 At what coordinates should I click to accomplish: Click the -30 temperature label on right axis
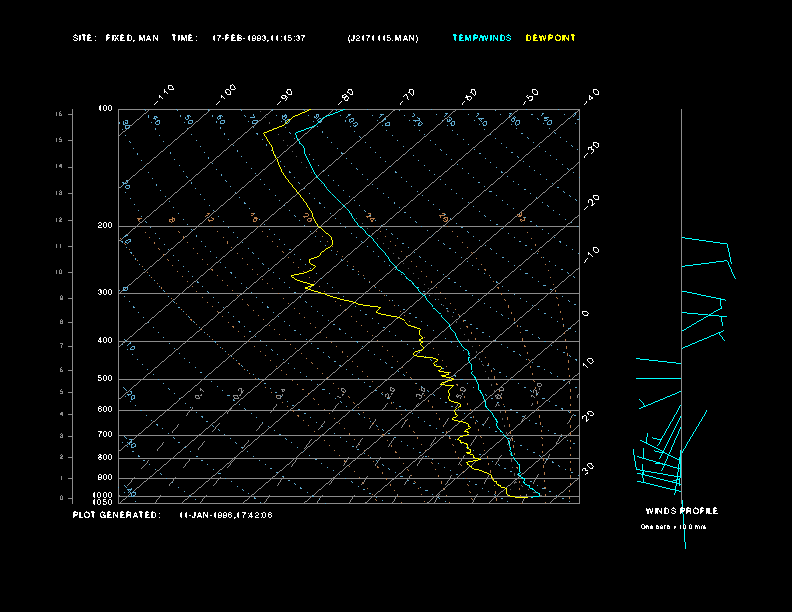591,147
